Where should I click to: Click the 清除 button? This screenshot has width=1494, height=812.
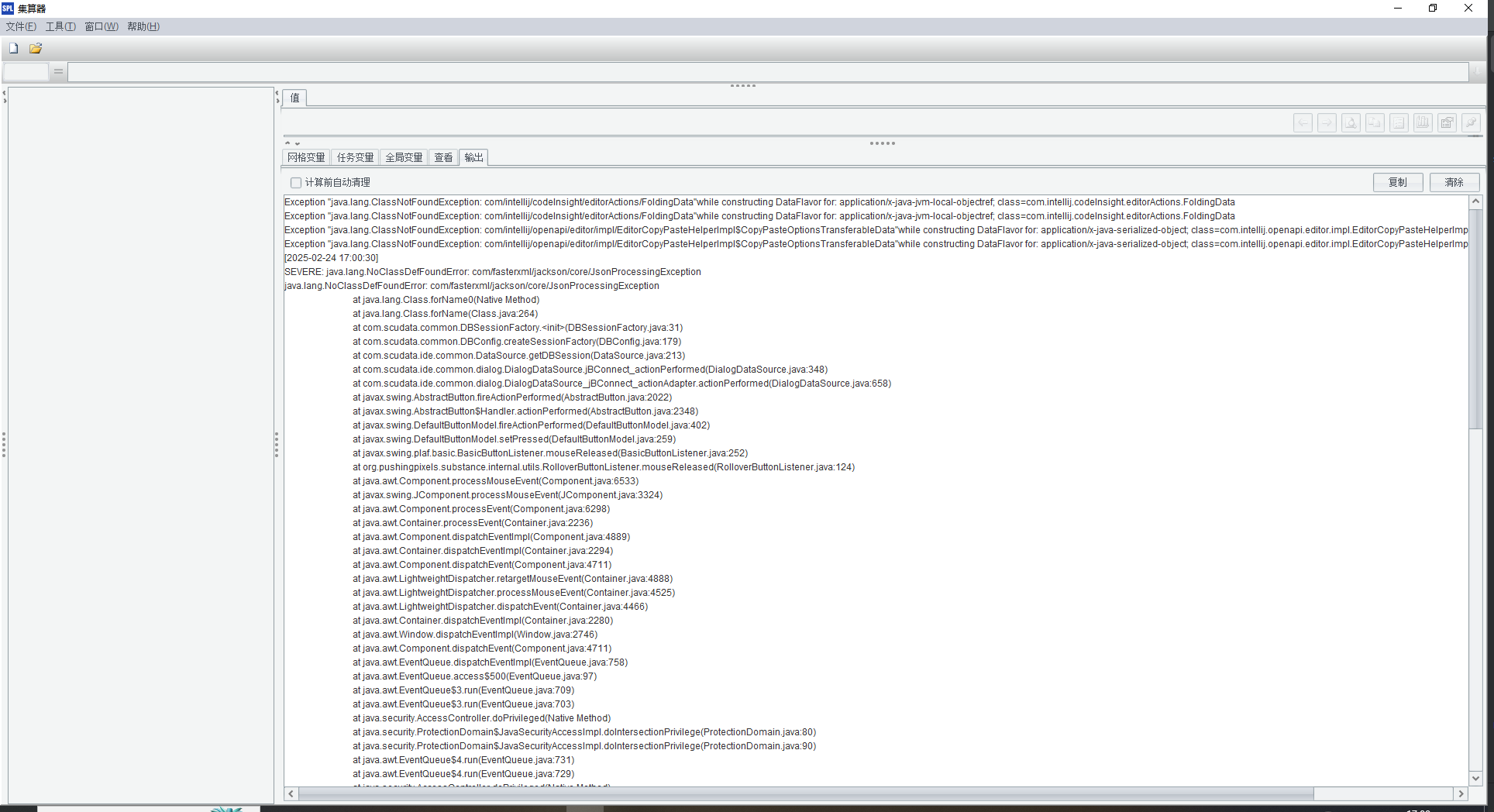click(1454, 182)
